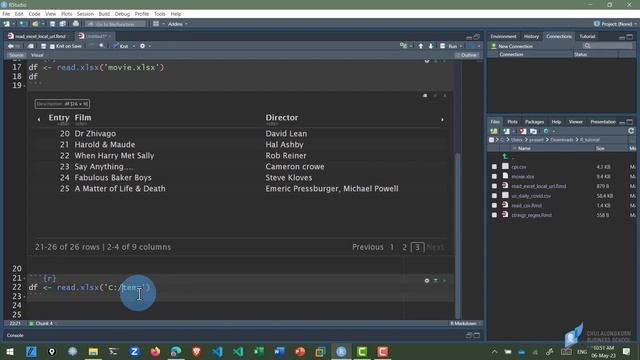Switch to the Plots tab
This screenshot has height=360, width=640.
click(x=512, y=122)
